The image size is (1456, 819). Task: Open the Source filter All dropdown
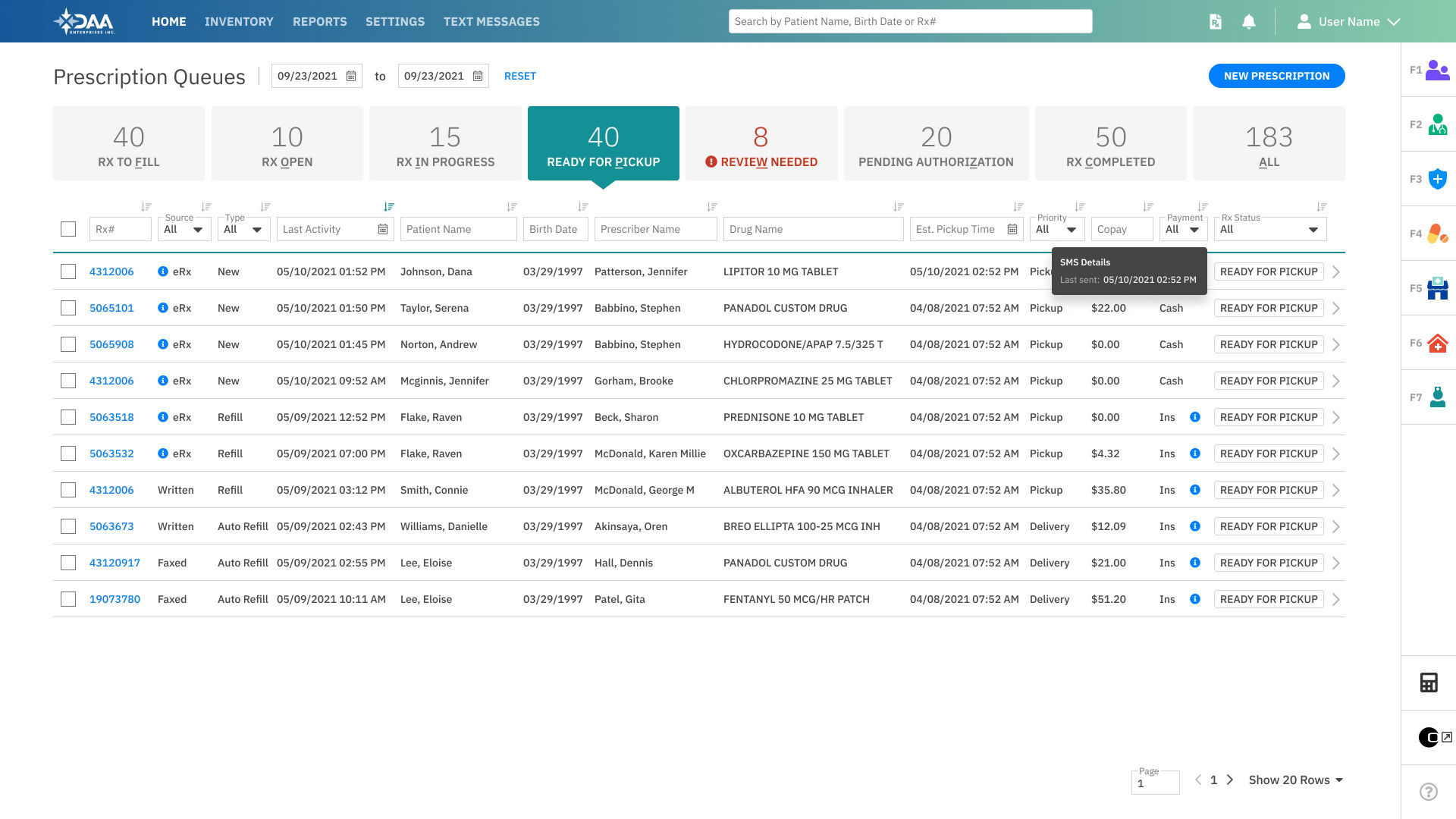click(184, 228)
